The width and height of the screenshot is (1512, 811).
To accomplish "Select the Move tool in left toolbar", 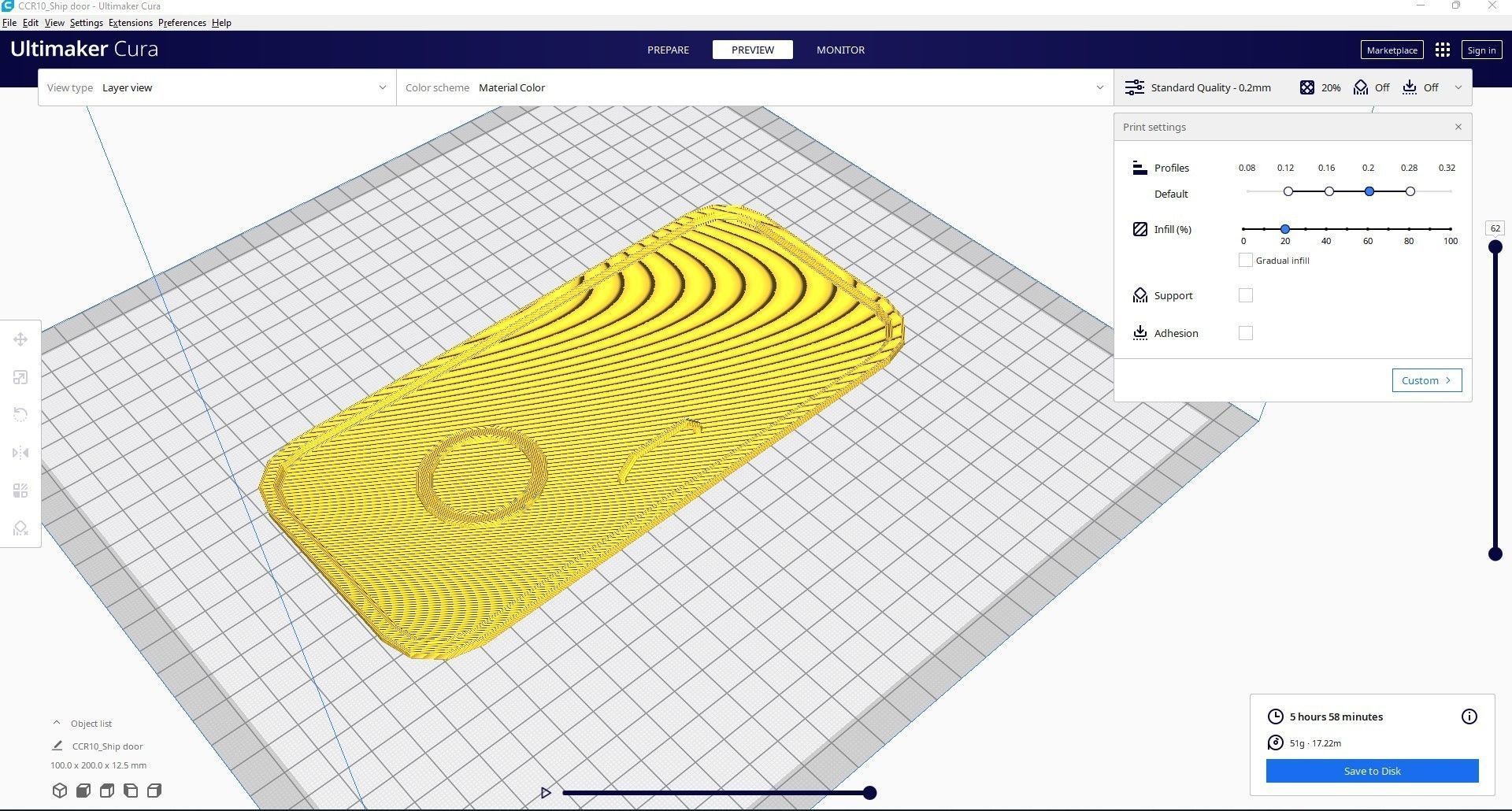I will click(20, 339).
